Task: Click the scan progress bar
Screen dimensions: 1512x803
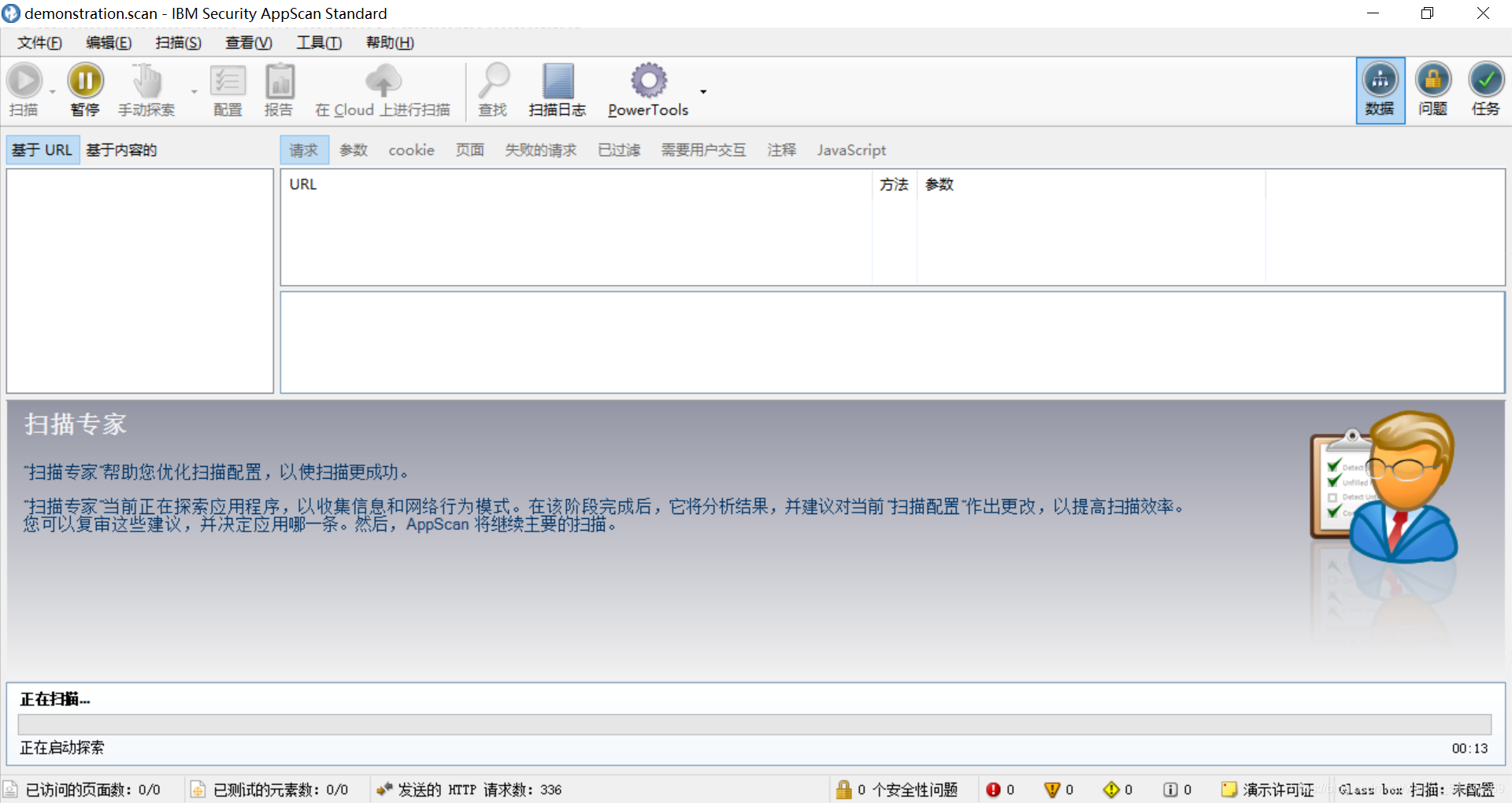Action: 754,724
